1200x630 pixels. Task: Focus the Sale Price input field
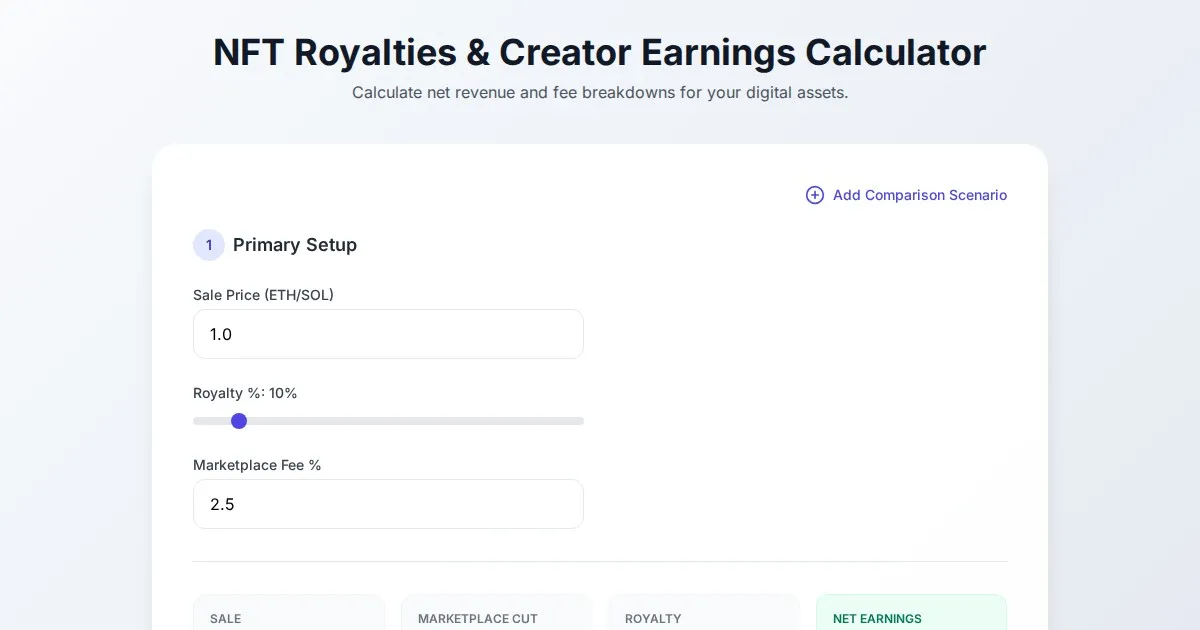pyautogui.click(x=388, y=334)
